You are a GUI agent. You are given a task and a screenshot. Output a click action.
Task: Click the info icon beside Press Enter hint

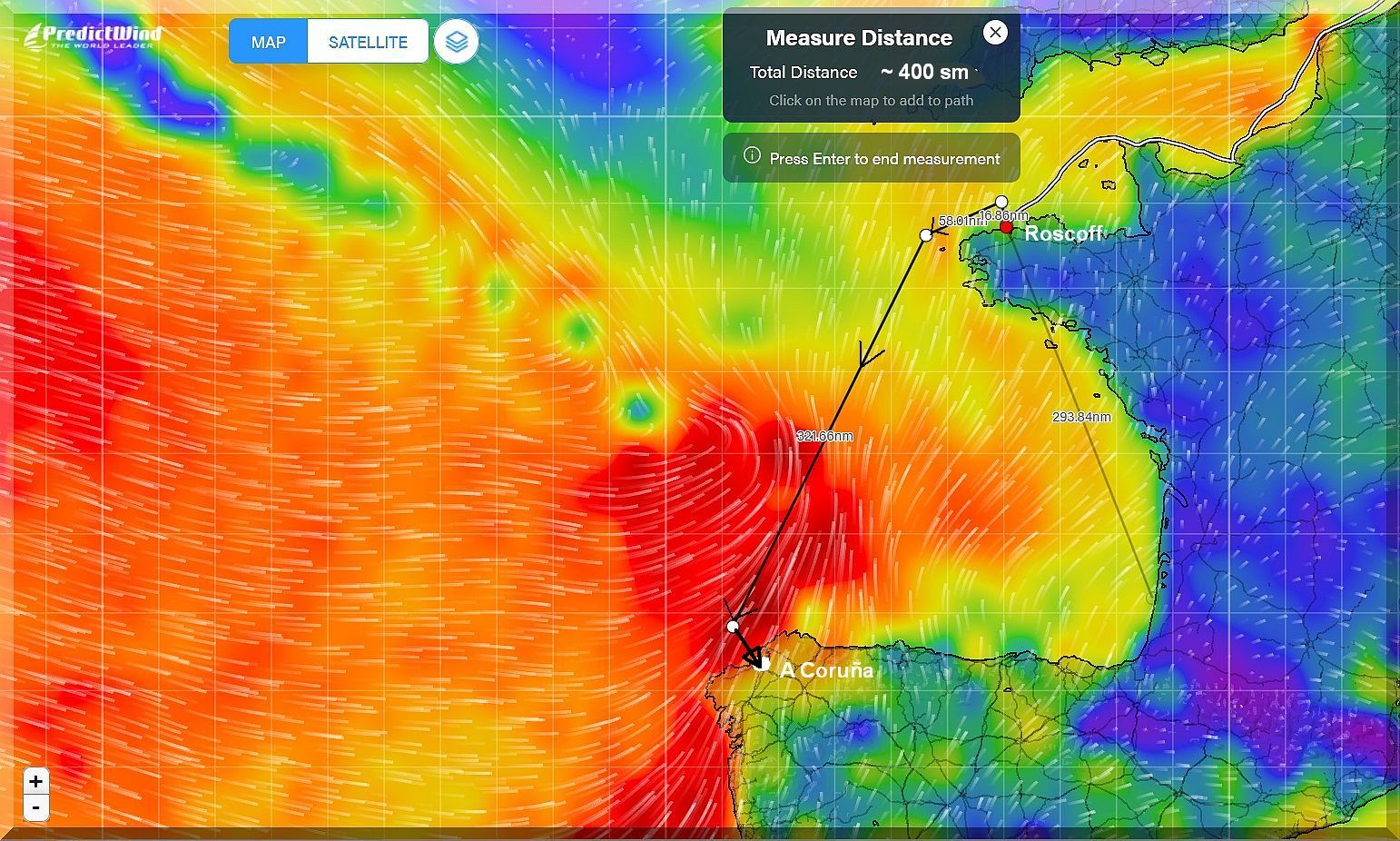point(752,155)
